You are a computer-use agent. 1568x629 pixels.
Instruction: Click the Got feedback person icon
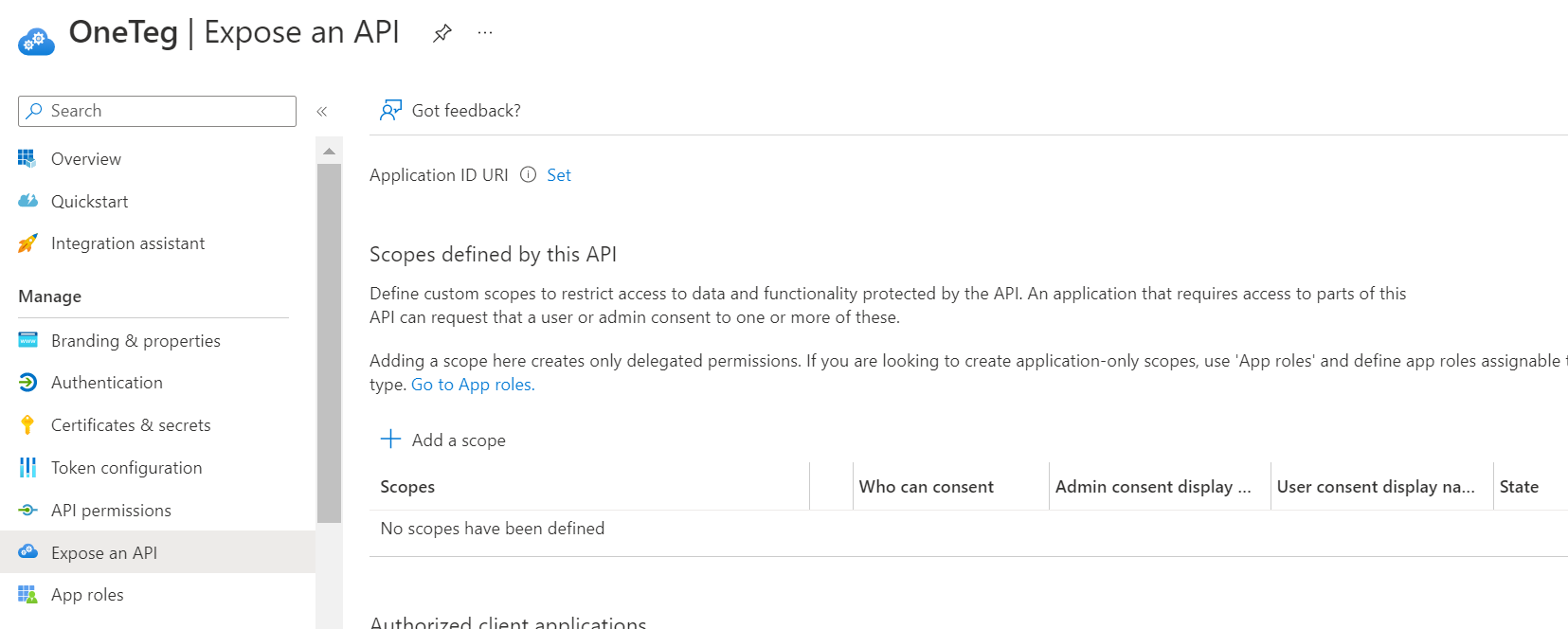click(389, 111)
